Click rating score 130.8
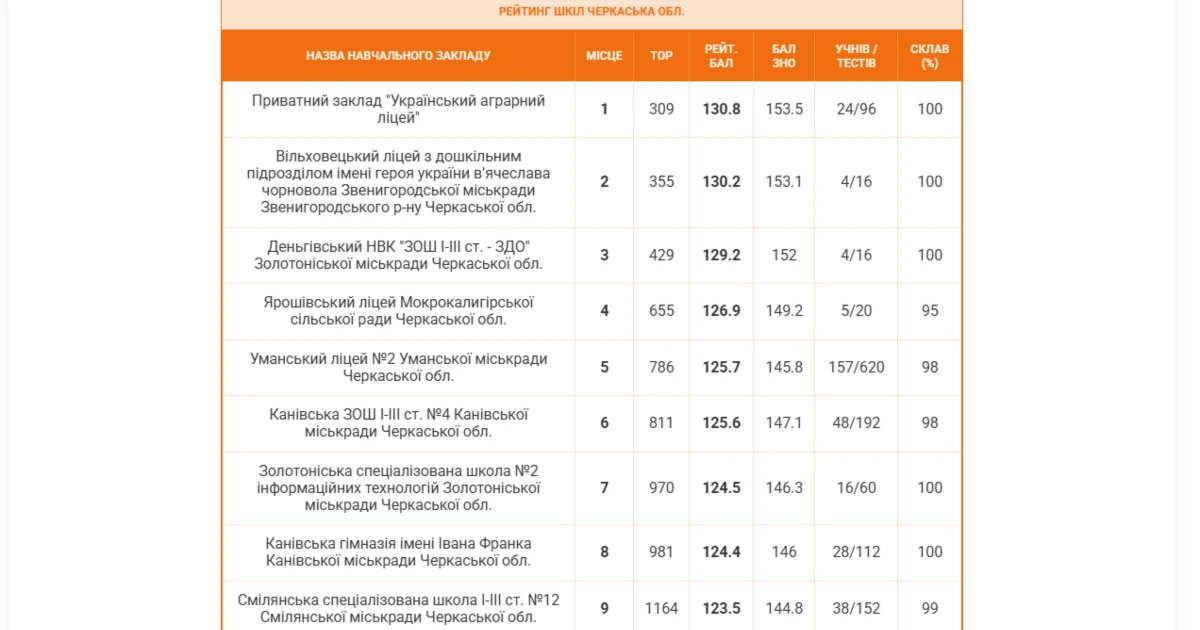The height and width of the screenshot is (630, 1200). point(721,109)
